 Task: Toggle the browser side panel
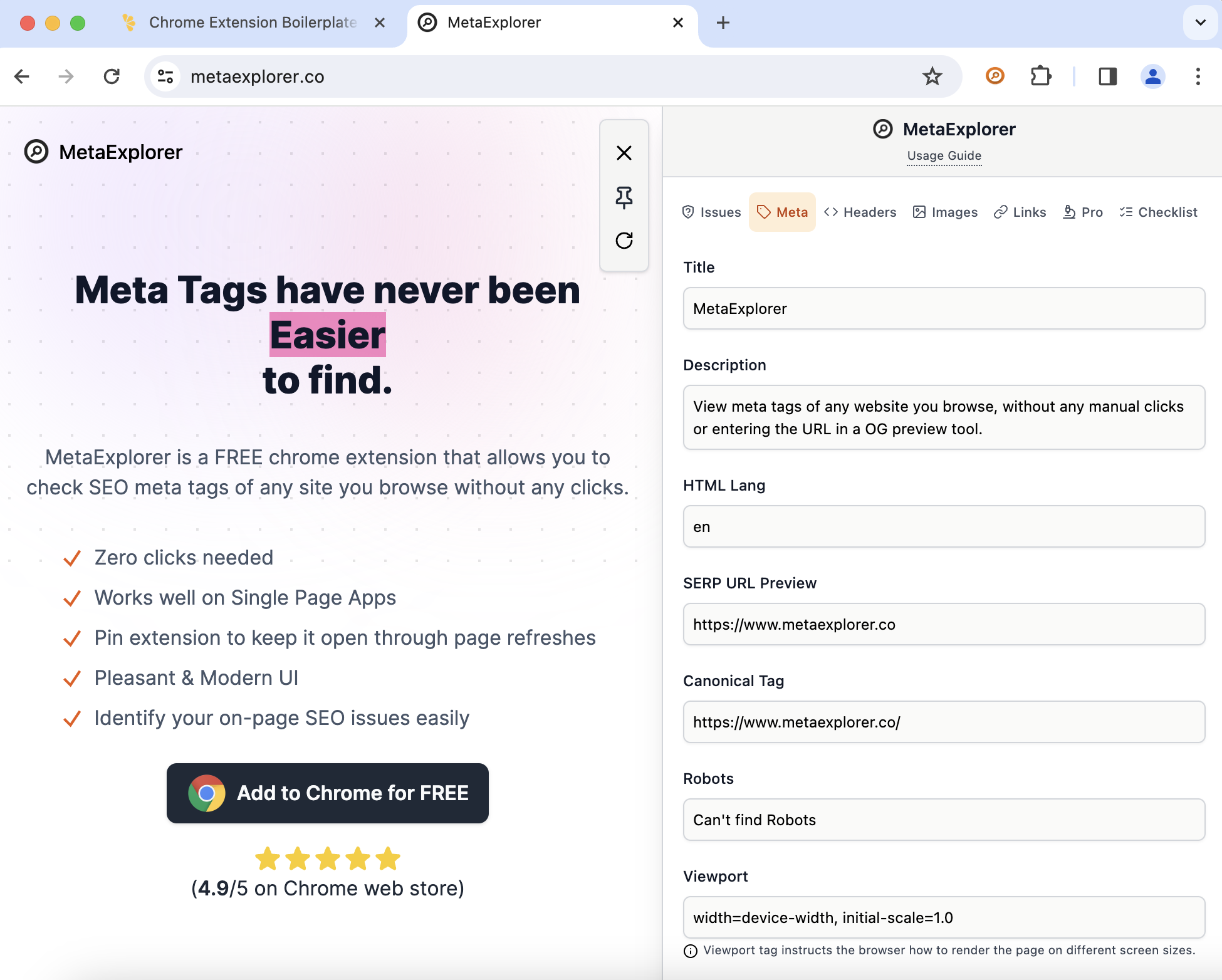pos(1108,76)
